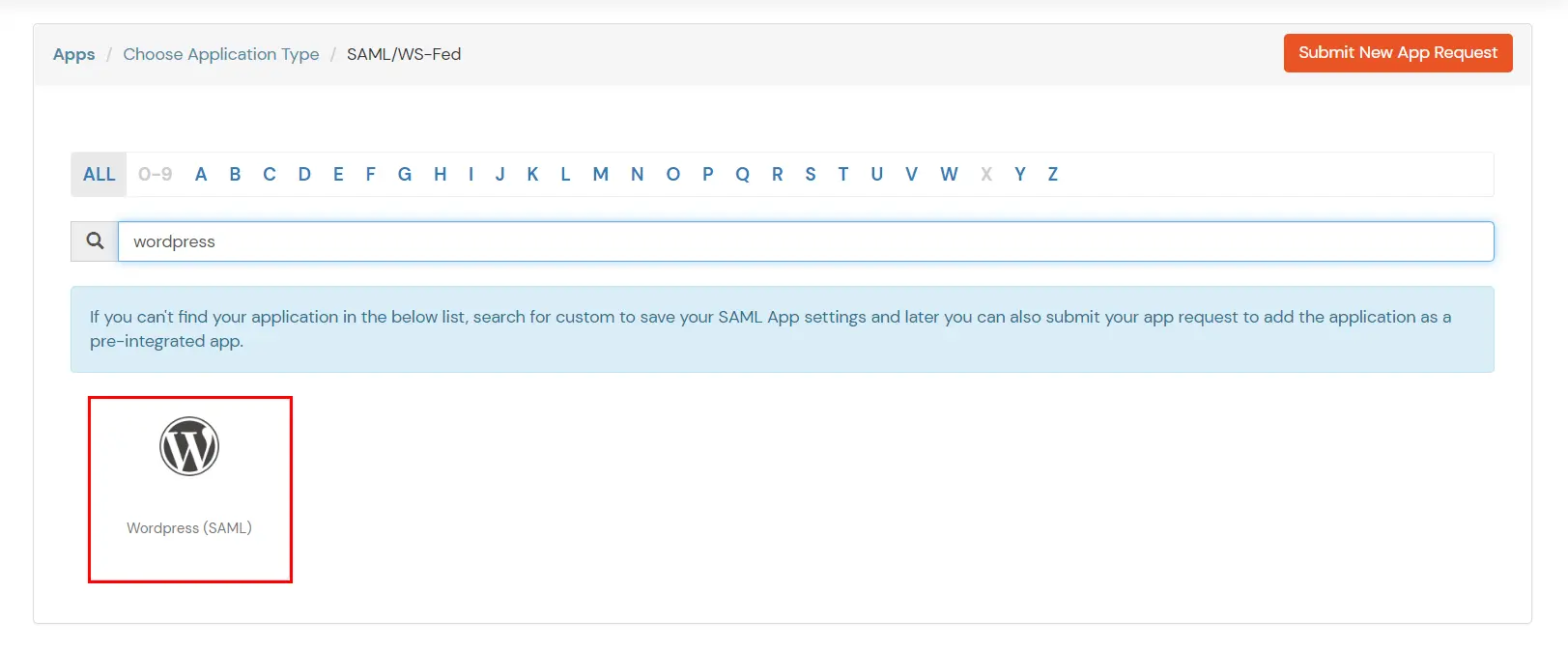This screenshot has width=1568, height=650.
Task: Filter apps by letter D
Action: (x=304, y=175)
